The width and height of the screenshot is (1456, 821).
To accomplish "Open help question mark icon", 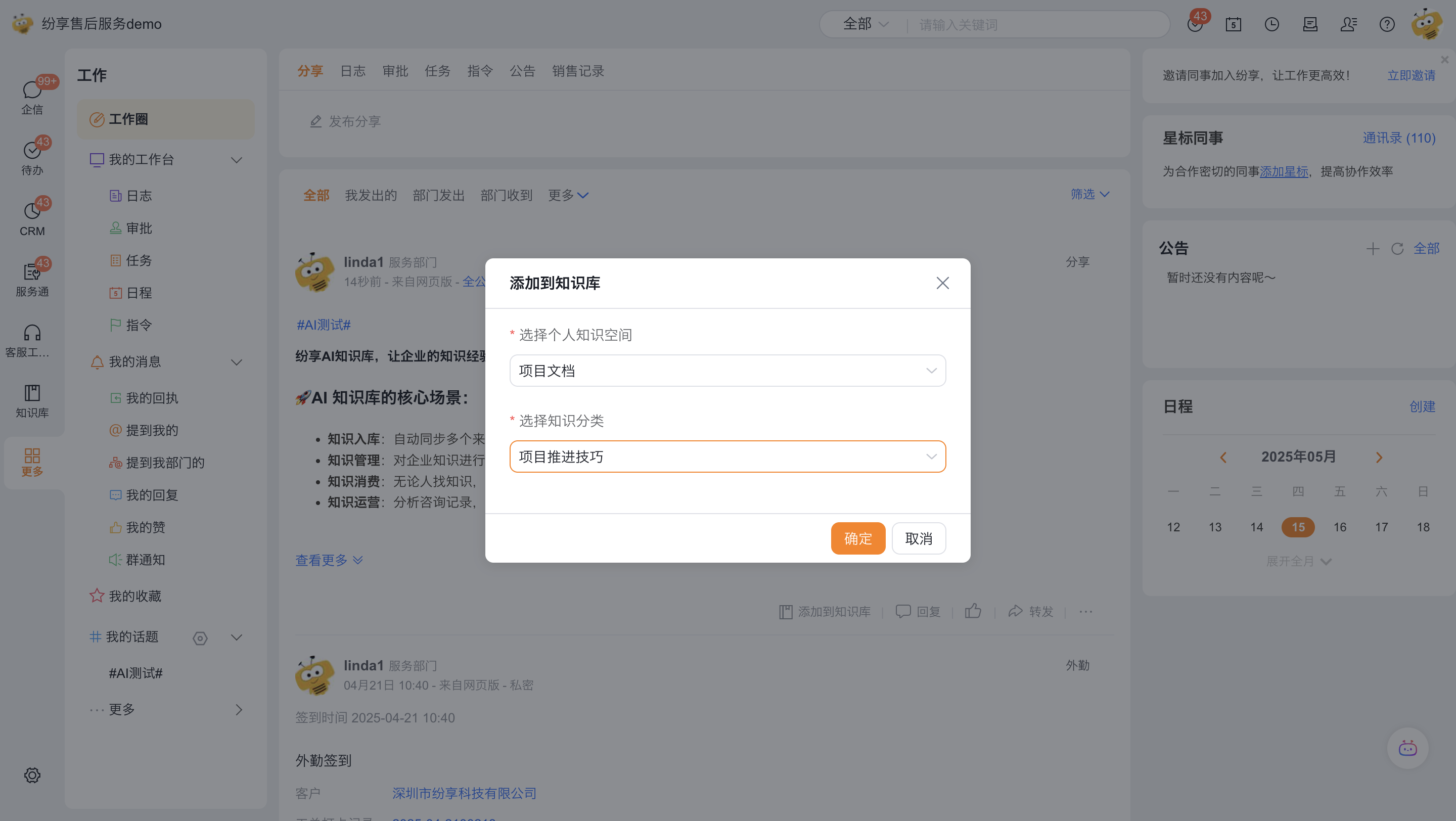I will (1387, 24).
